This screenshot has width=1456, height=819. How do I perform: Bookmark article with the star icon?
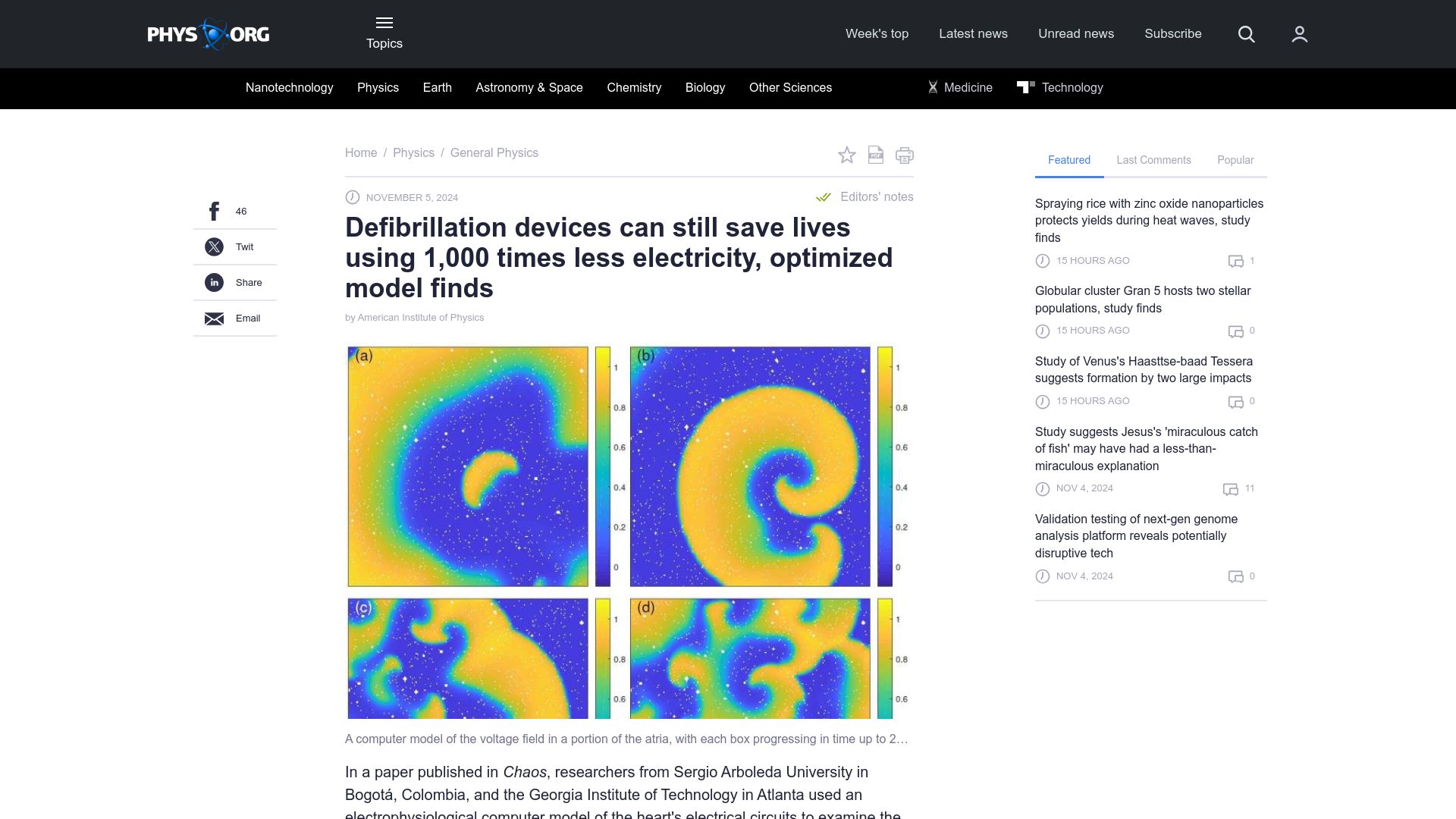(x=847, y=155)
